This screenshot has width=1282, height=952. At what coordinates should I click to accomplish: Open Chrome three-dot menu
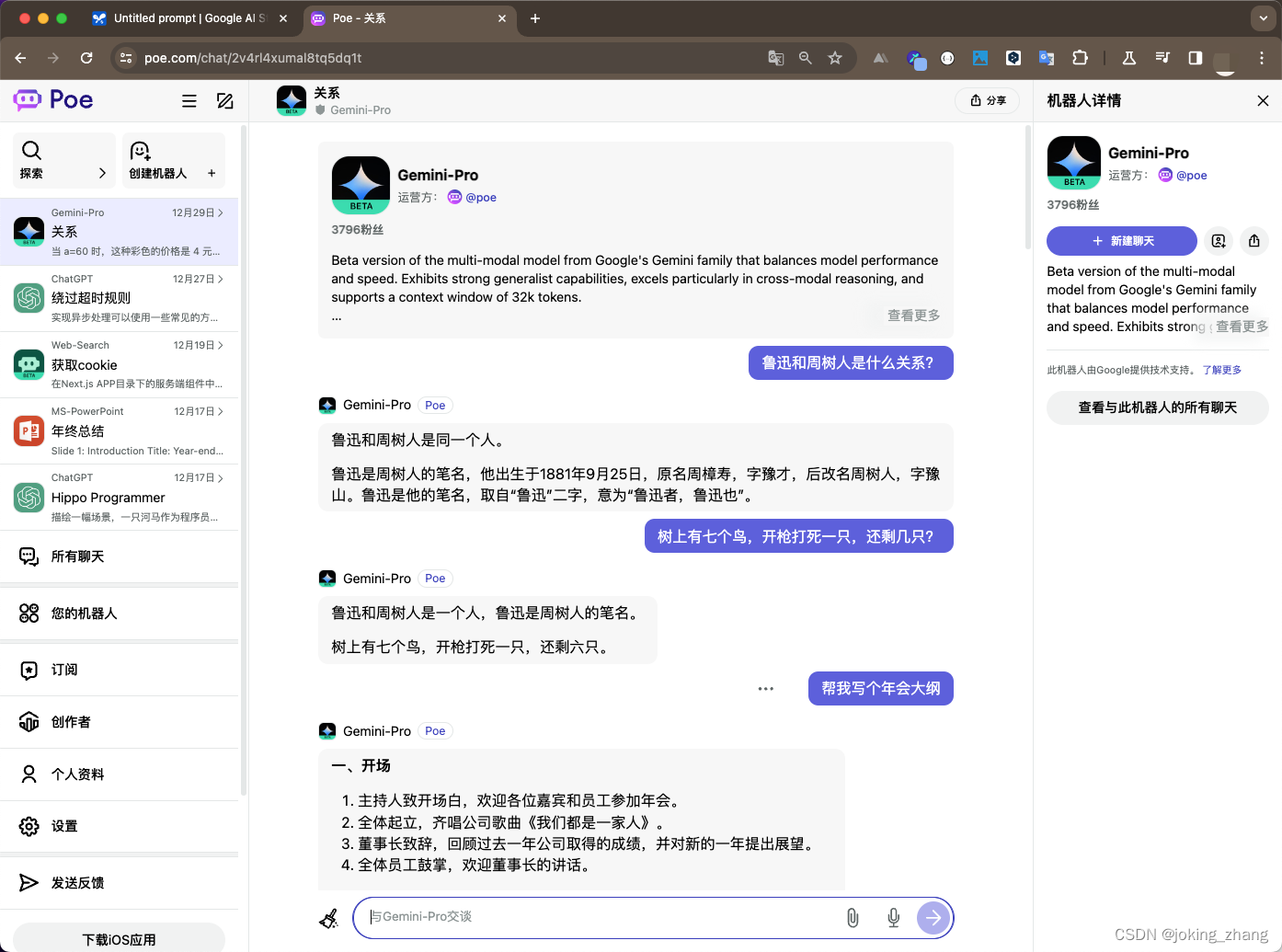click(x=1262, y=58)
